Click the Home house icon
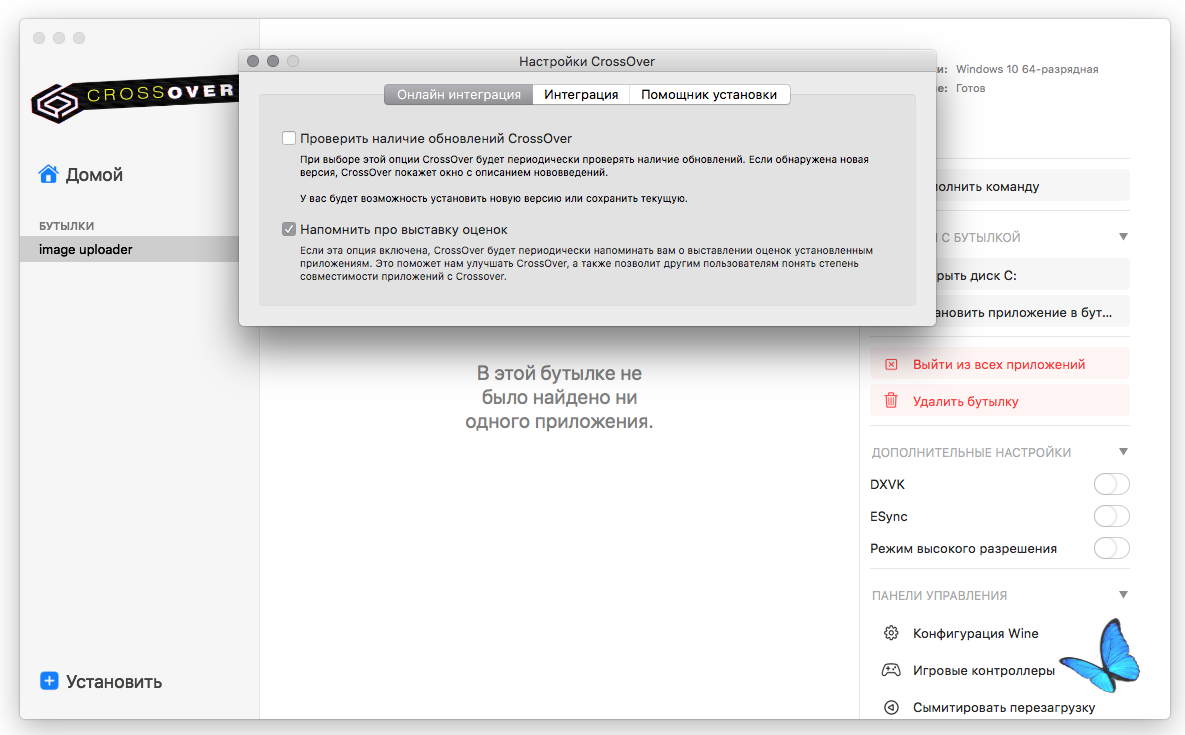 (48, 174)
